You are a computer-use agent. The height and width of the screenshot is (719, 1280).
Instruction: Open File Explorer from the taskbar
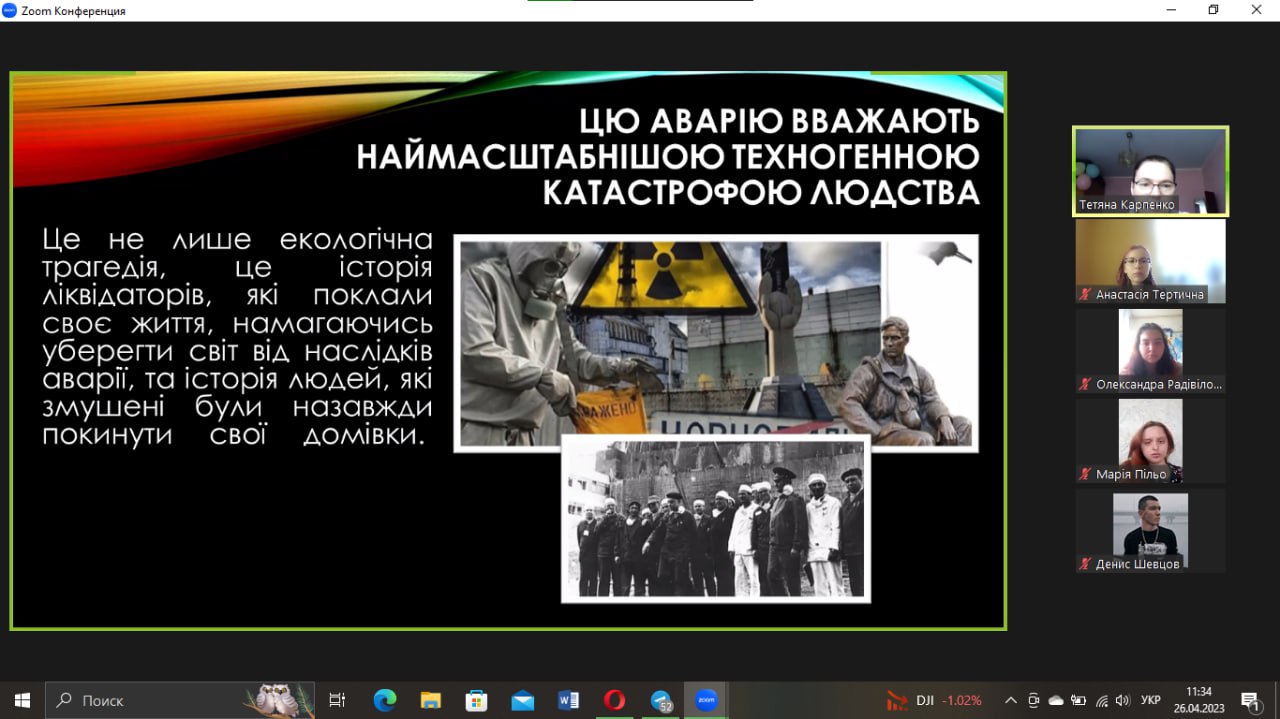[x=431, y=700]
